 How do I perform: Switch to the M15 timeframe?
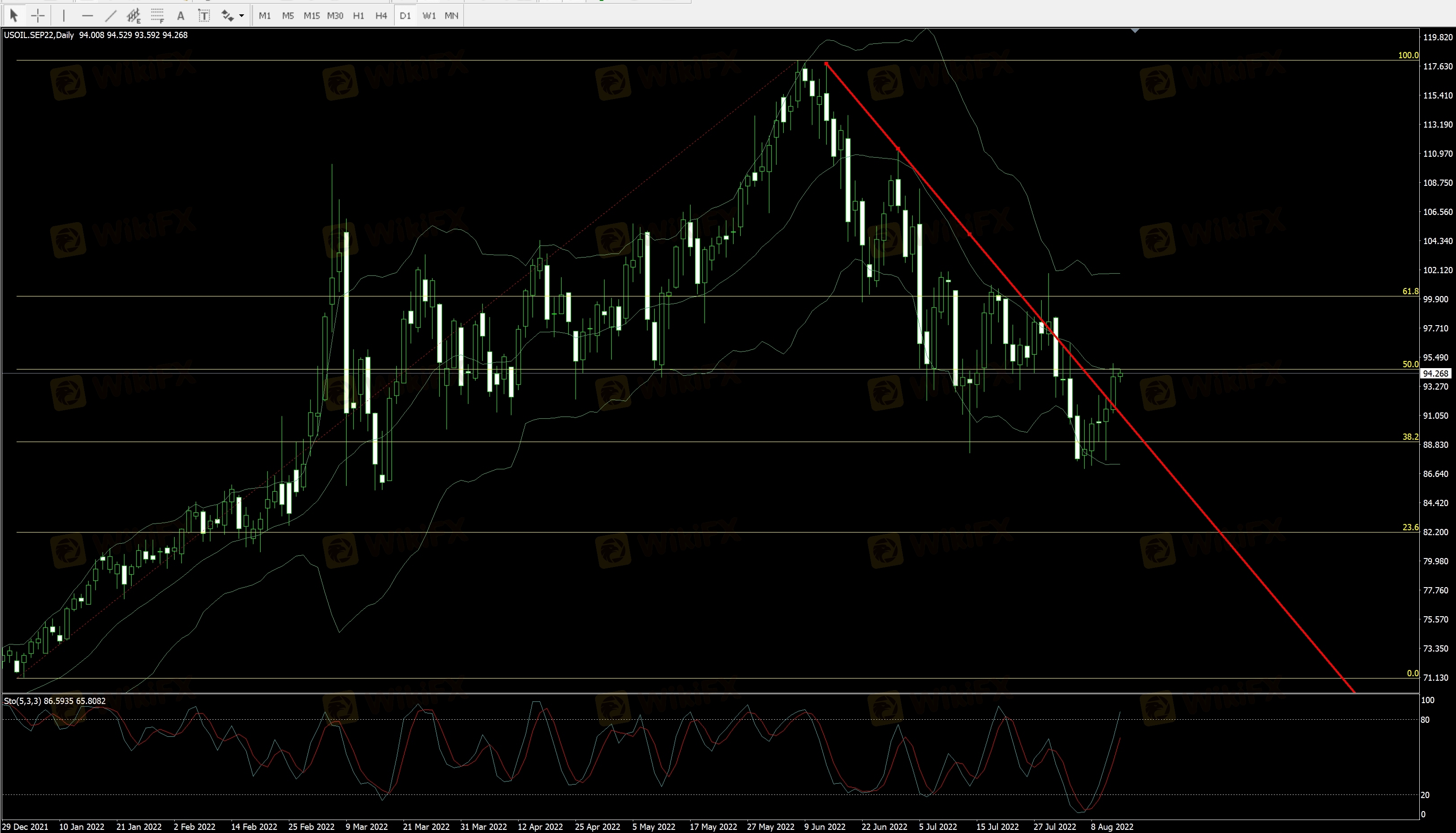[x=311, y=15]
